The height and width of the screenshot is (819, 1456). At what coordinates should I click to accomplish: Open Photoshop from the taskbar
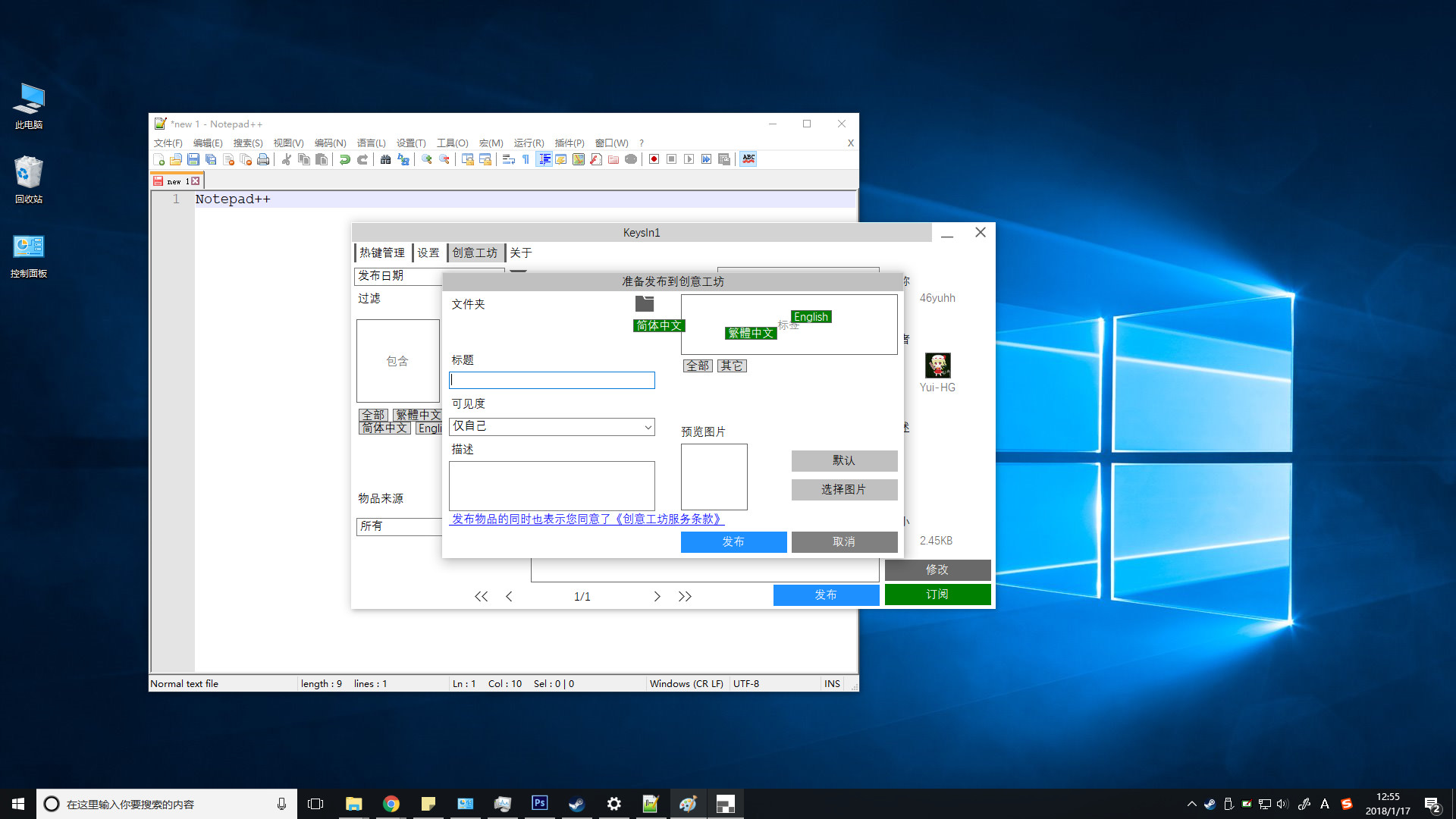539,803
